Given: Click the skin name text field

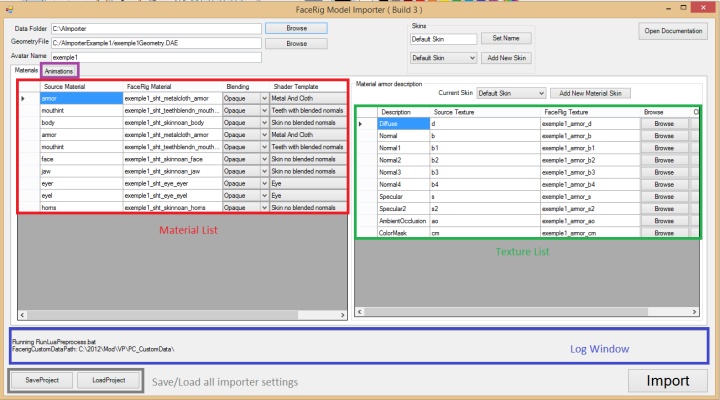Looking at the screenshot, I should pyautogui.click(x=443, y=39).
